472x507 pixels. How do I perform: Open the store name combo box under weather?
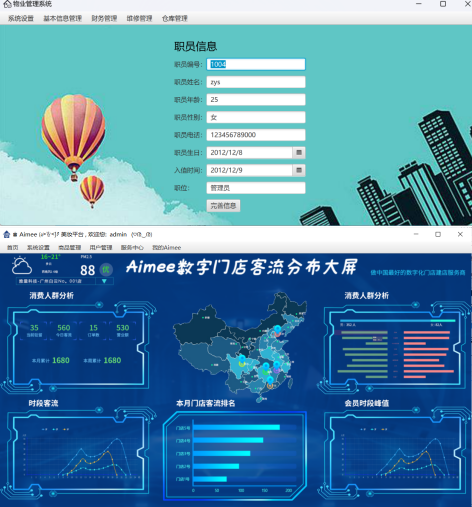pos(65,281)
